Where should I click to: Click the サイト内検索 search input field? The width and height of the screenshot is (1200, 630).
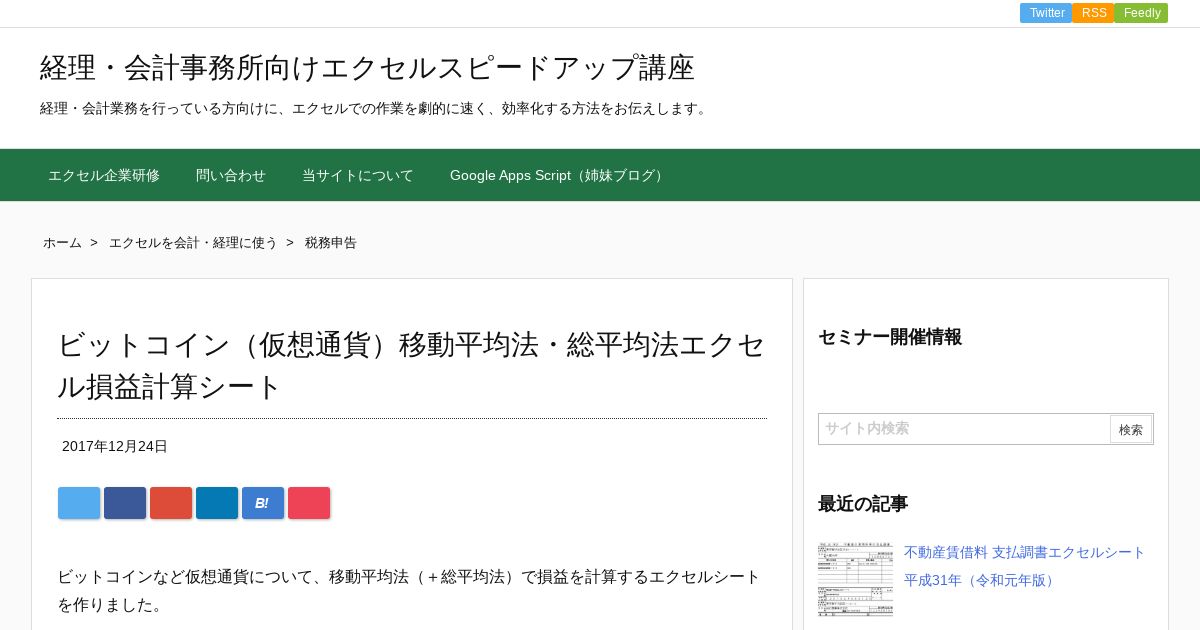pos(964,429)
